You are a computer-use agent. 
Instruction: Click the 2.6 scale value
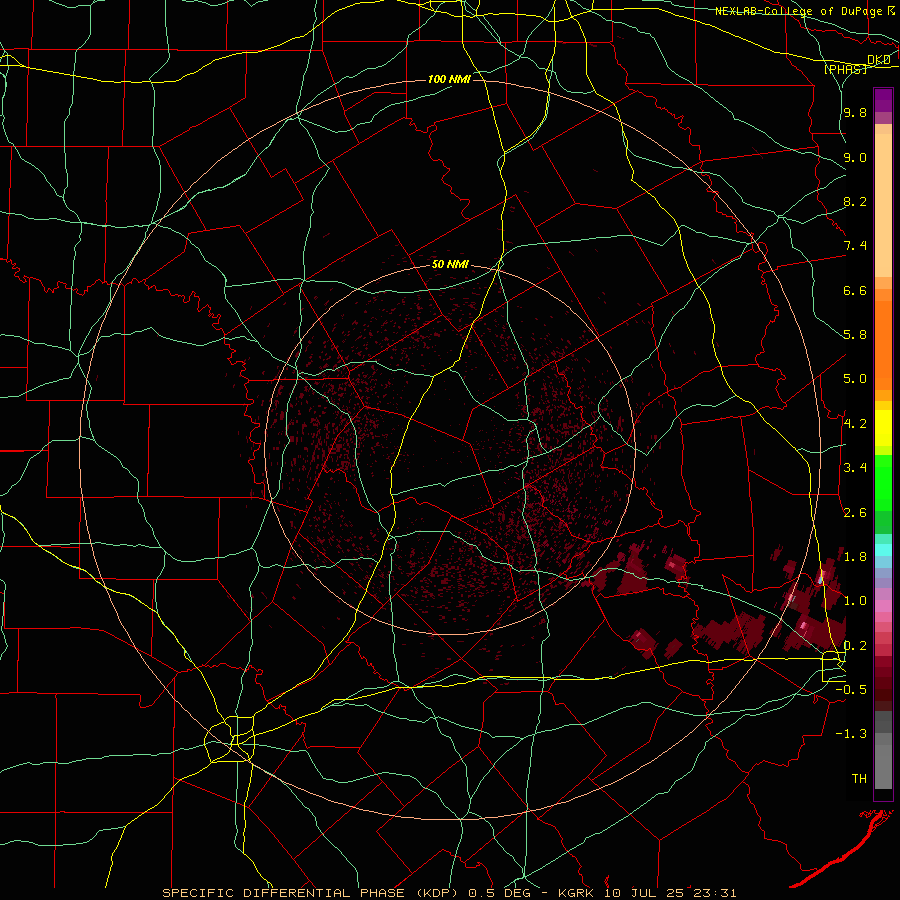pyautogui.click(x=855, y=512)
